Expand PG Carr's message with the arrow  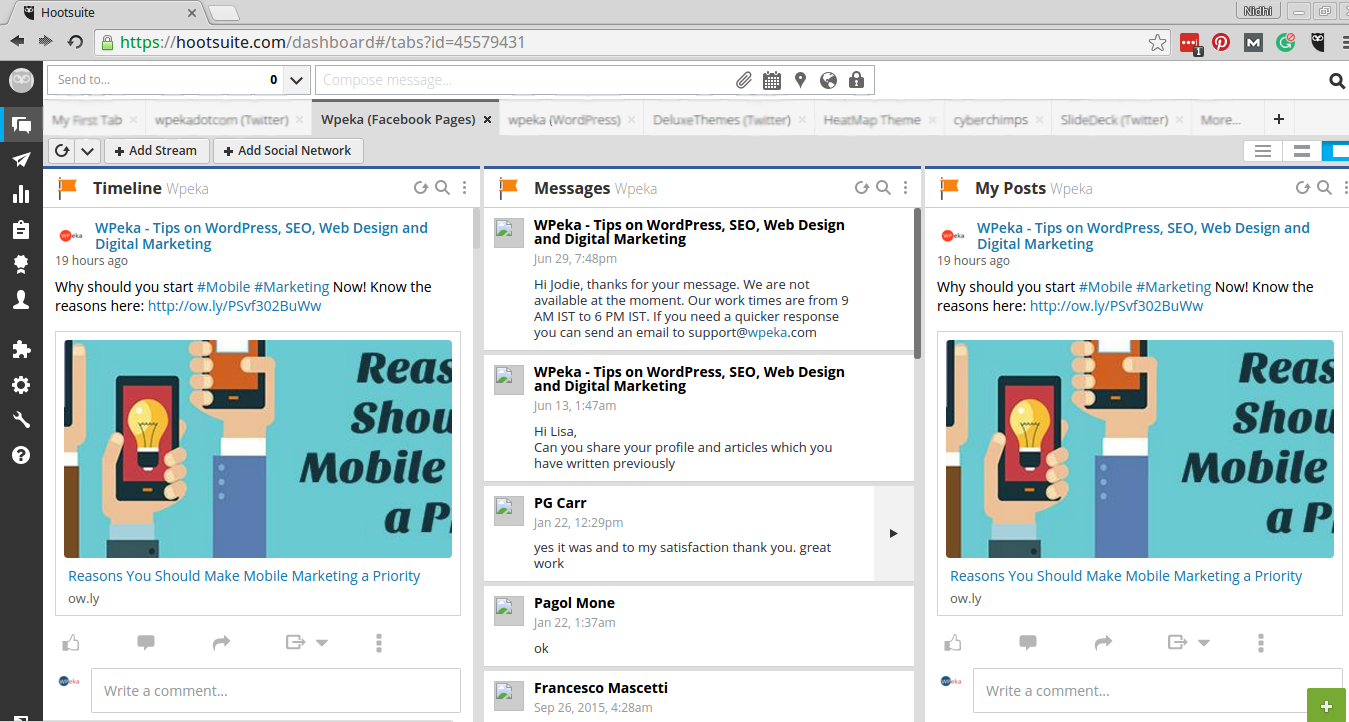[893, 533]
